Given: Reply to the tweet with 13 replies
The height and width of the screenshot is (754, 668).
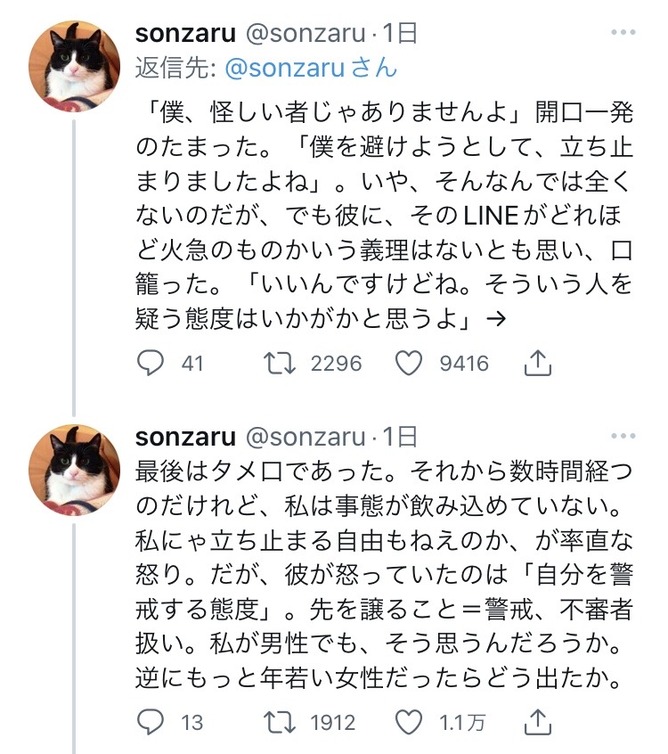Looking at the screenshot, I should (x=150, y=720).
